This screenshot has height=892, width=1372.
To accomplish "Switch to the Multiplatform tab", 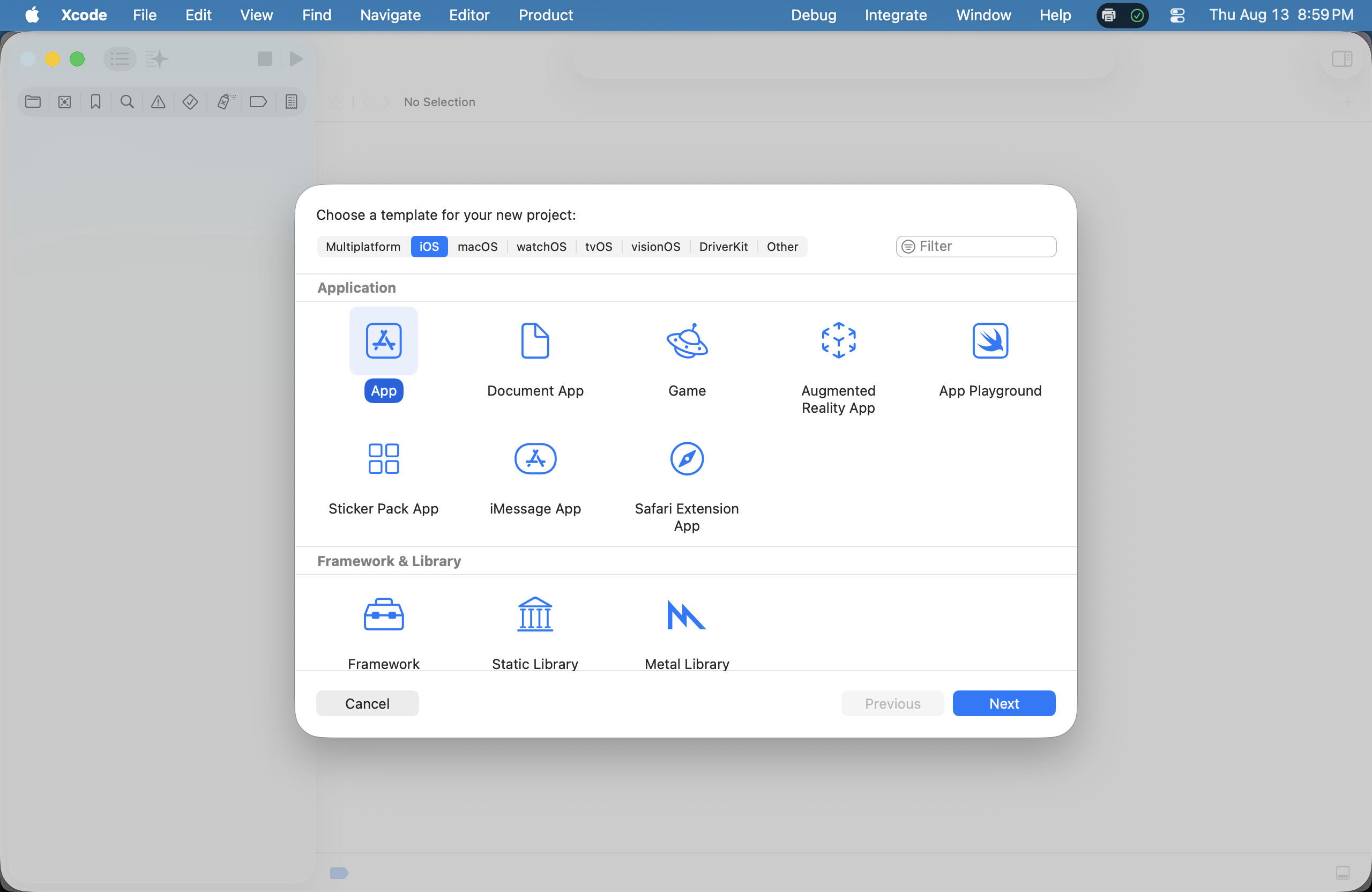I will [363, 247].
